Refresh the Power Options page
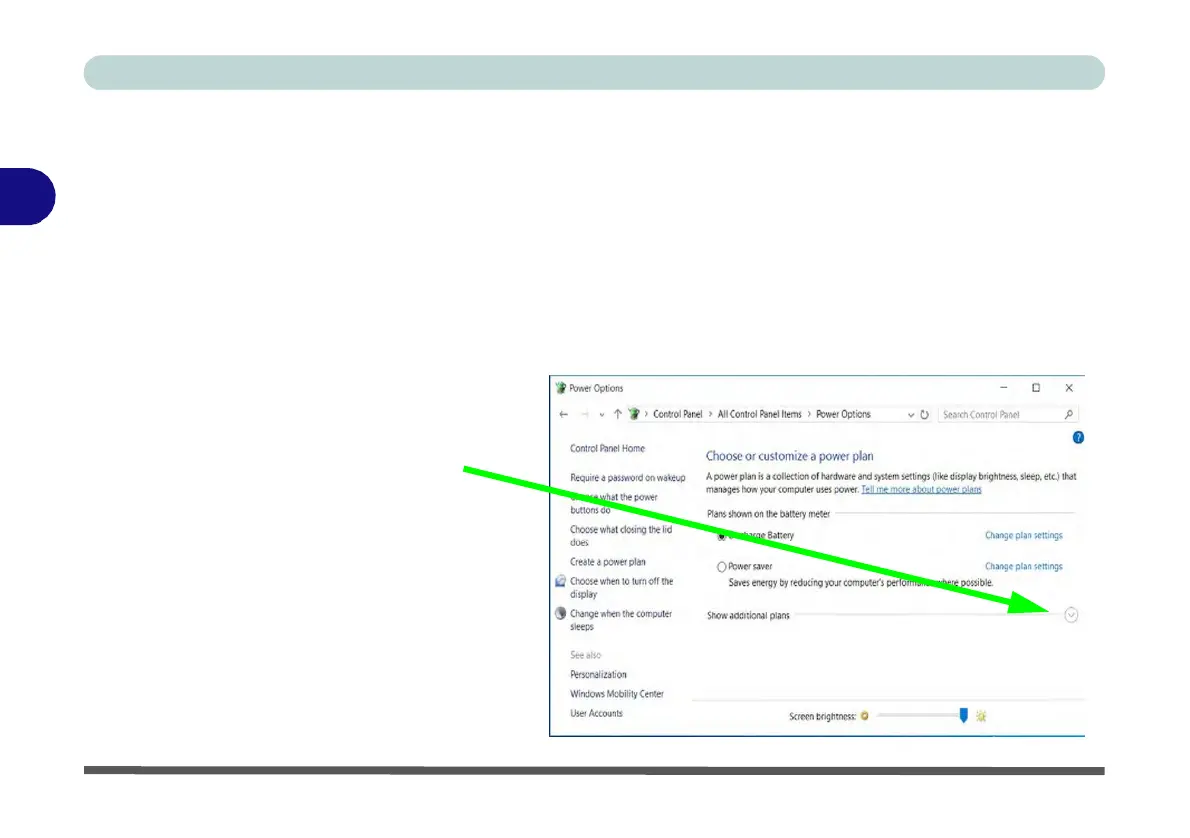 point(924,414)
